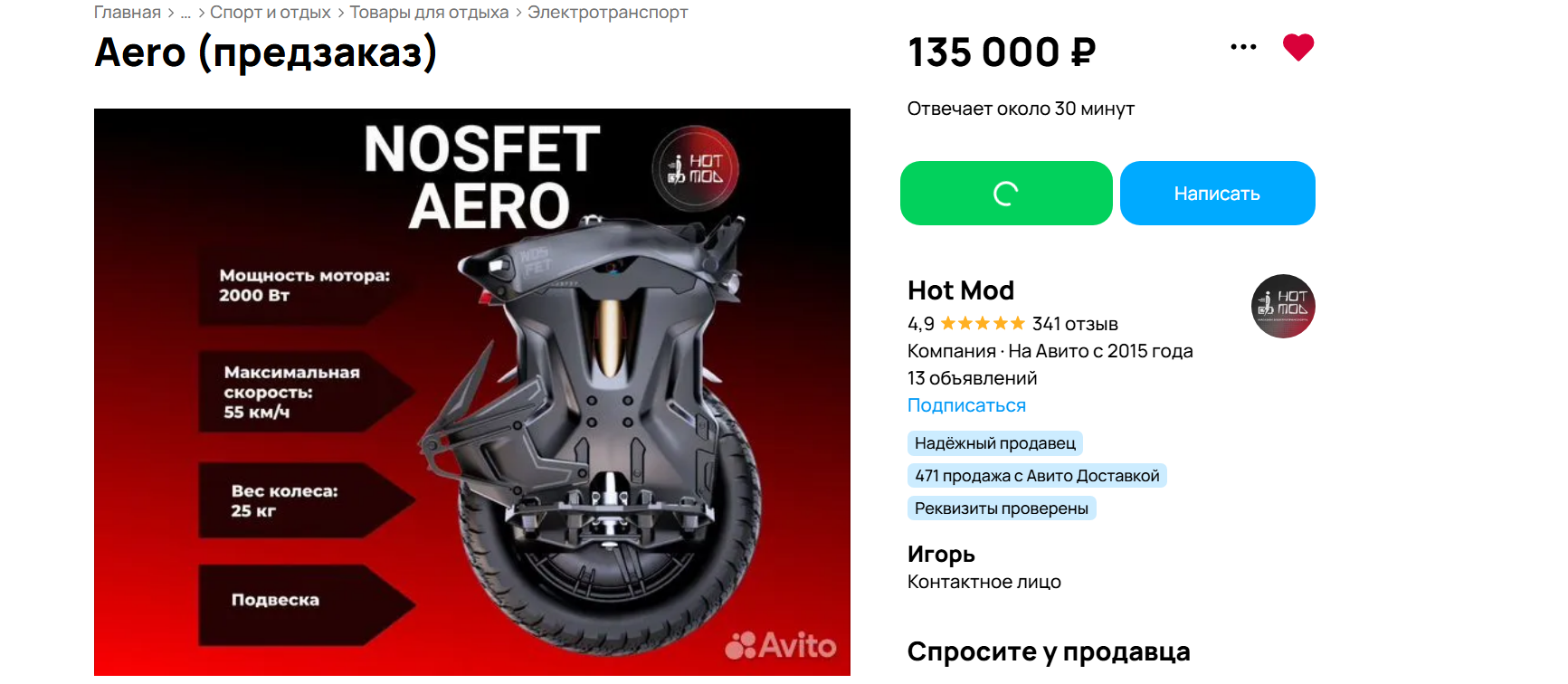Click the Подписаться link

point(966,405)
